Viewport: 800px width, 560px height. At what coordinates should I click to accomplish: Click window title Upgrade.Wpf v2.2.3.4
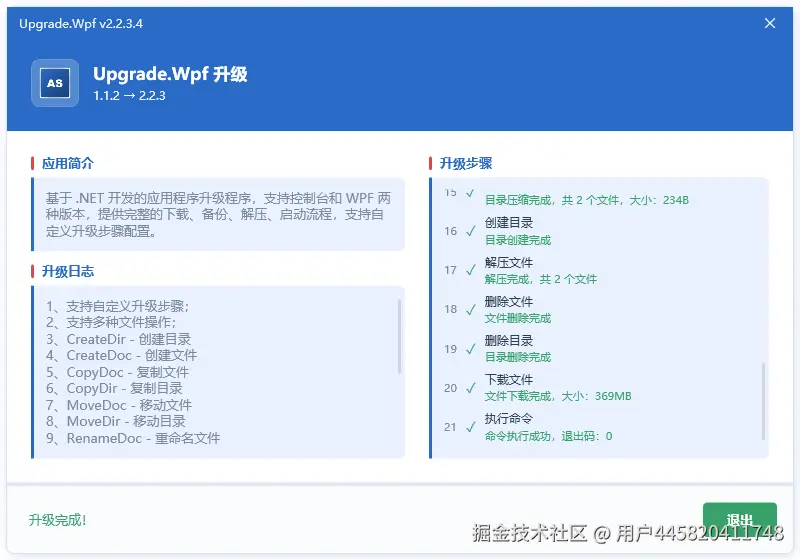[x=81, y=23]
